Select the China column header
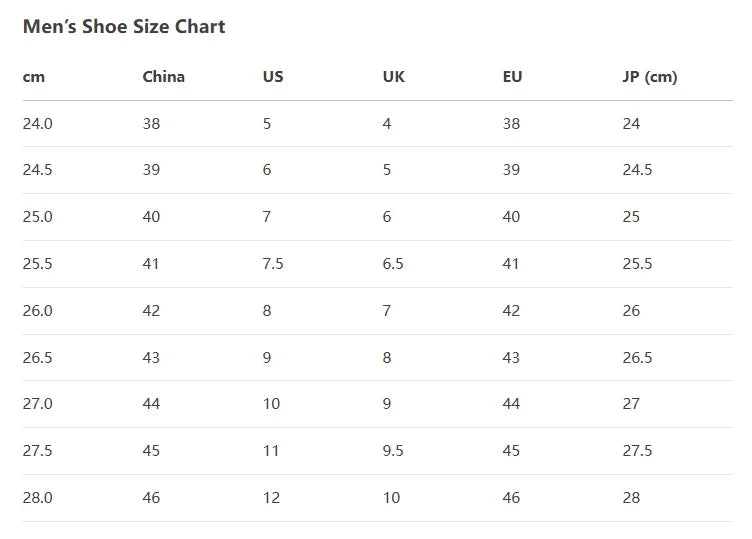752x539 pixels. coord(164,77)
